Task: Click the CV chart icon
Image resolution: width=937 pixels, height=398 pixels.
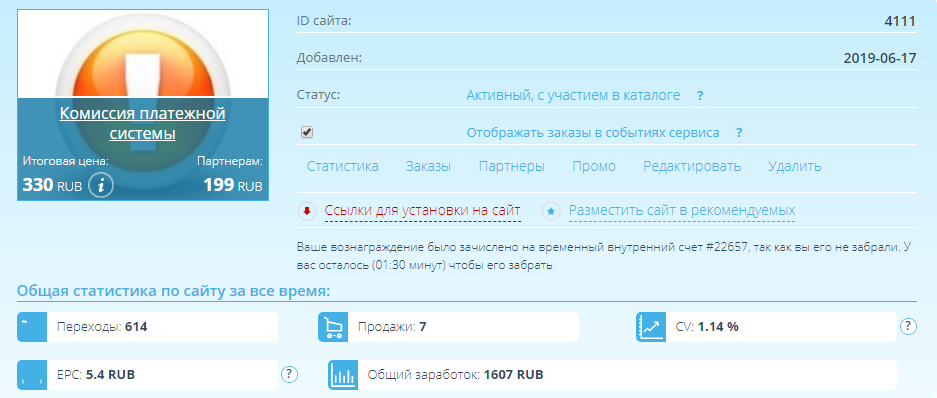Action: (651, 327)
